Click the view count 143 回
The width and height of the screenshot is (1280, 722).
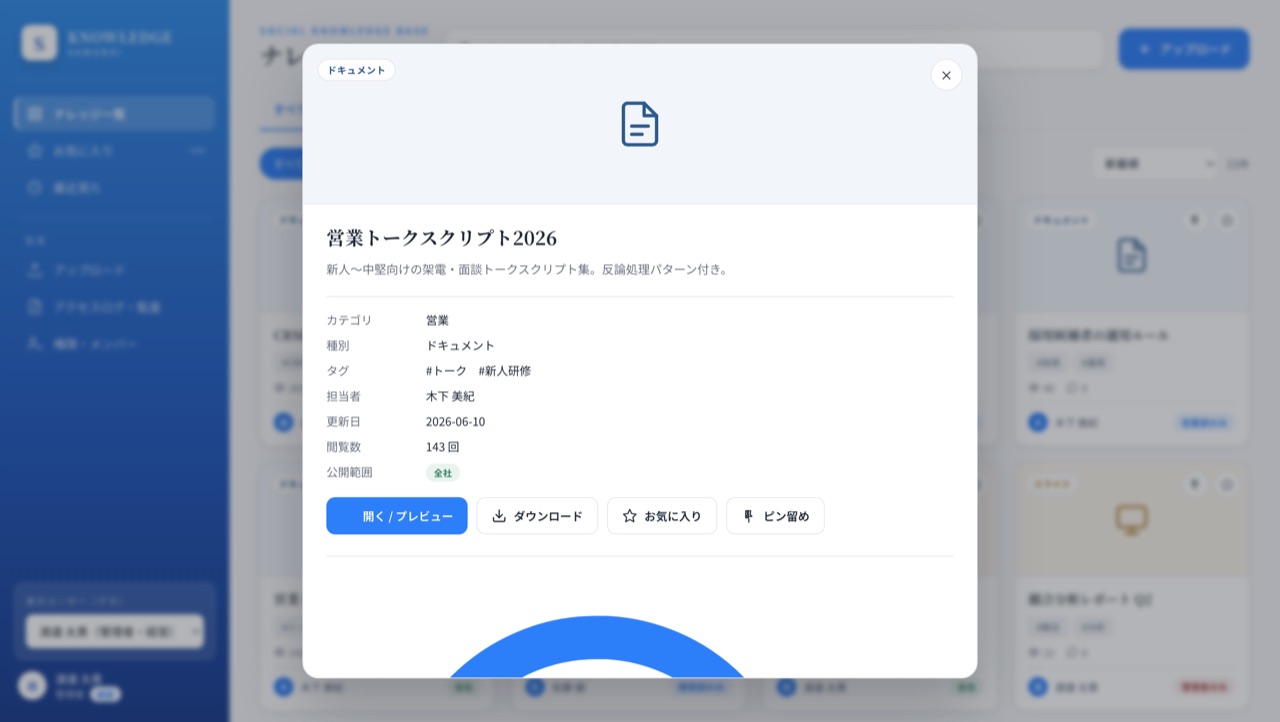(442, 447)
